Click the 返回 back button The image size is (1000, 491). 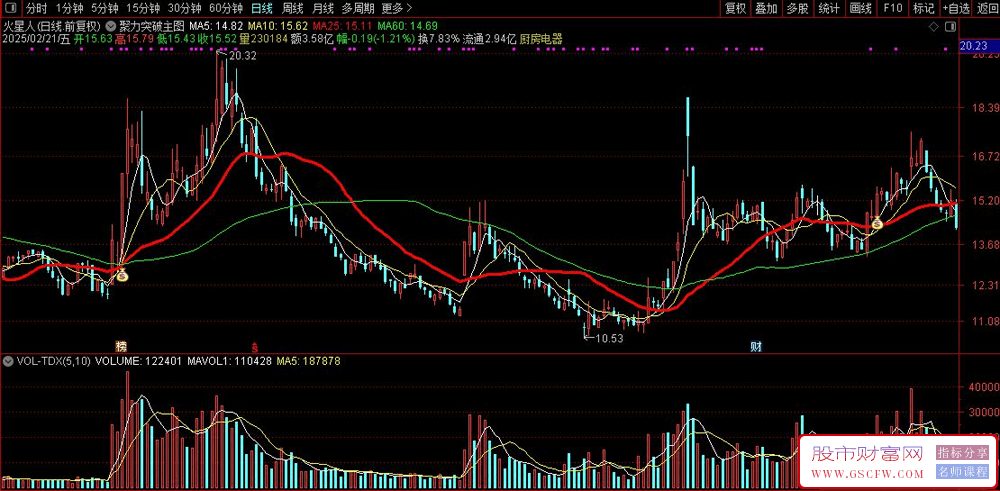pos(987,8)
